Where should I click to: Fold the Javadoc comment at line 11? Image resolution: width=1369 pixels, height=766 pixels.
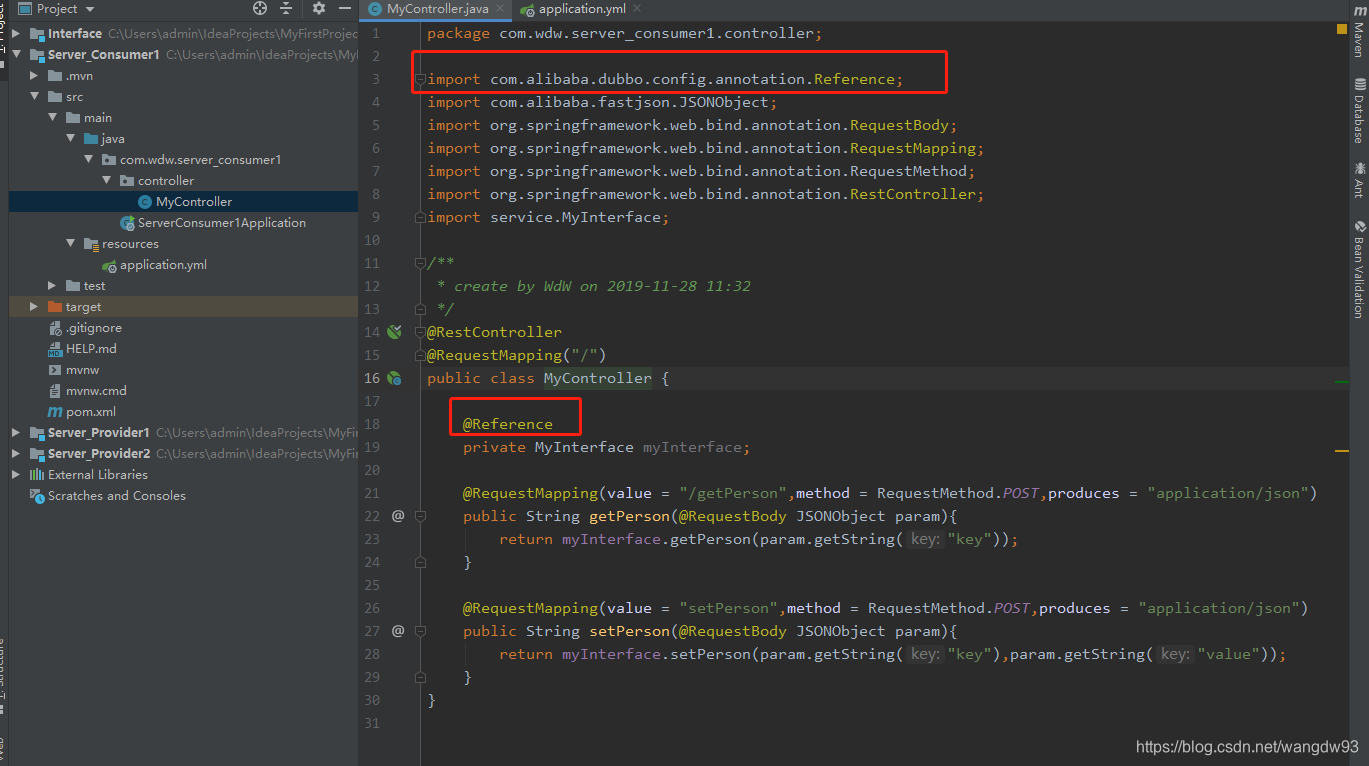(421, 263)
